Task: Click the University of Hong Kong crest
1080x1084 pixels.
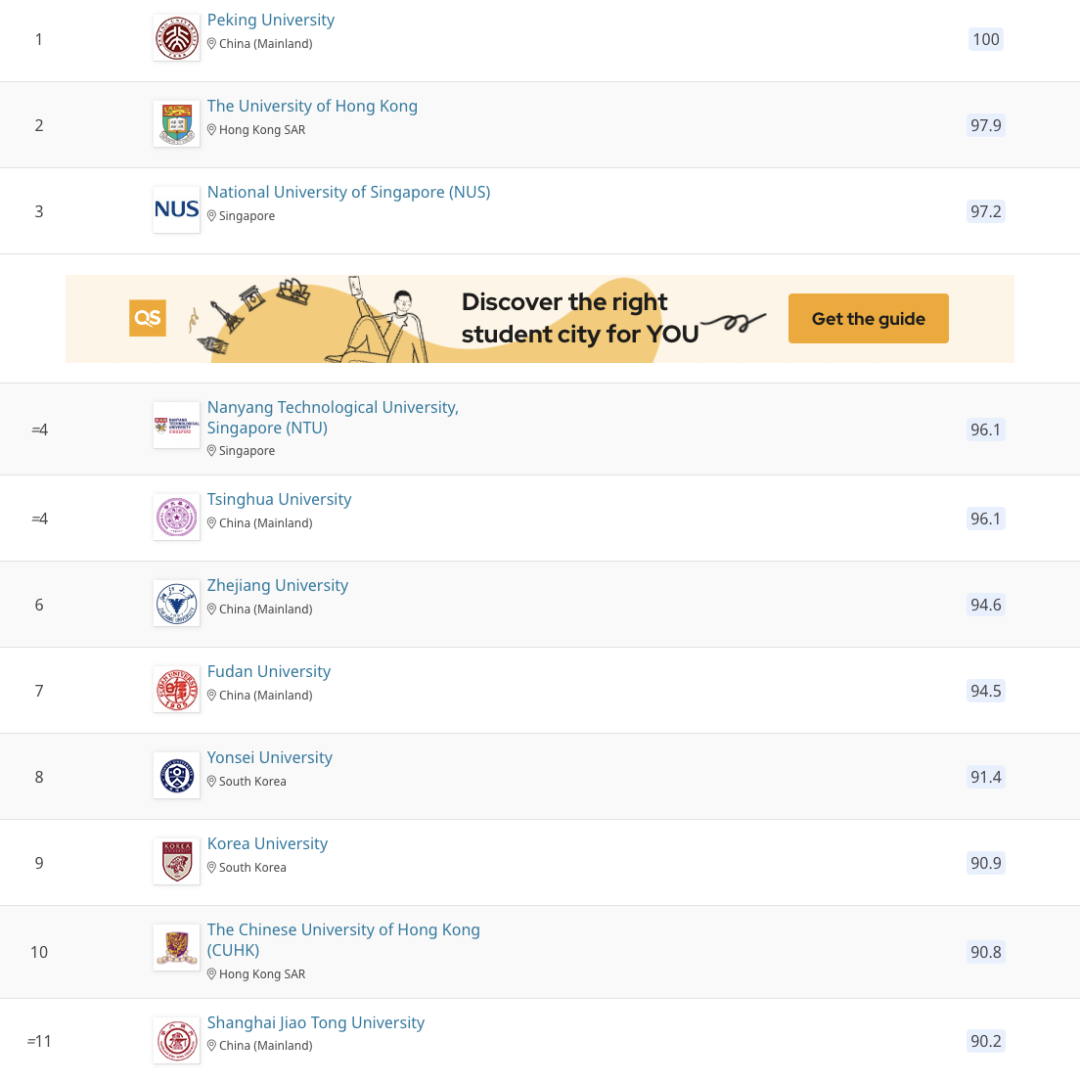Action: 176,124
